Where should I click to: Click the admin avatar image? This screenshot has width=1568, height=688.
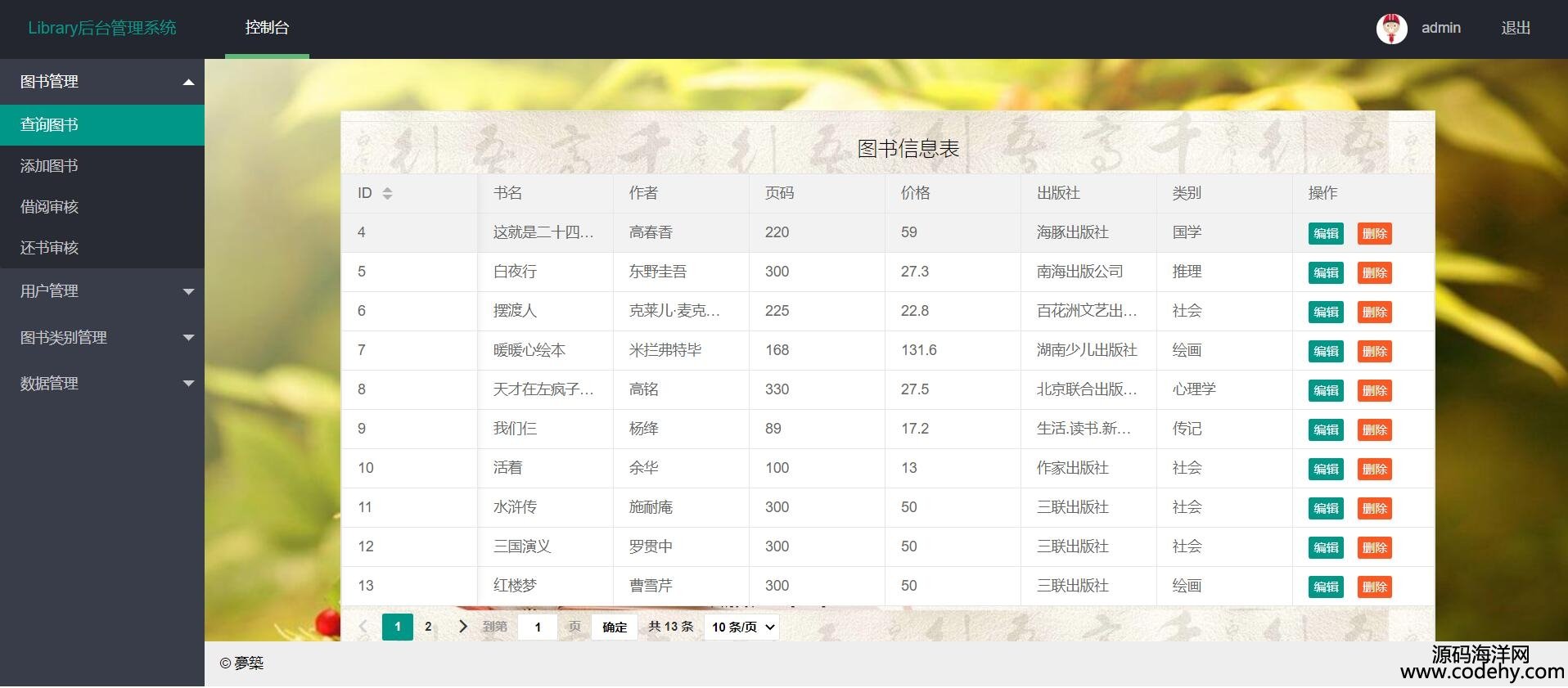[x=1391, y=29]
